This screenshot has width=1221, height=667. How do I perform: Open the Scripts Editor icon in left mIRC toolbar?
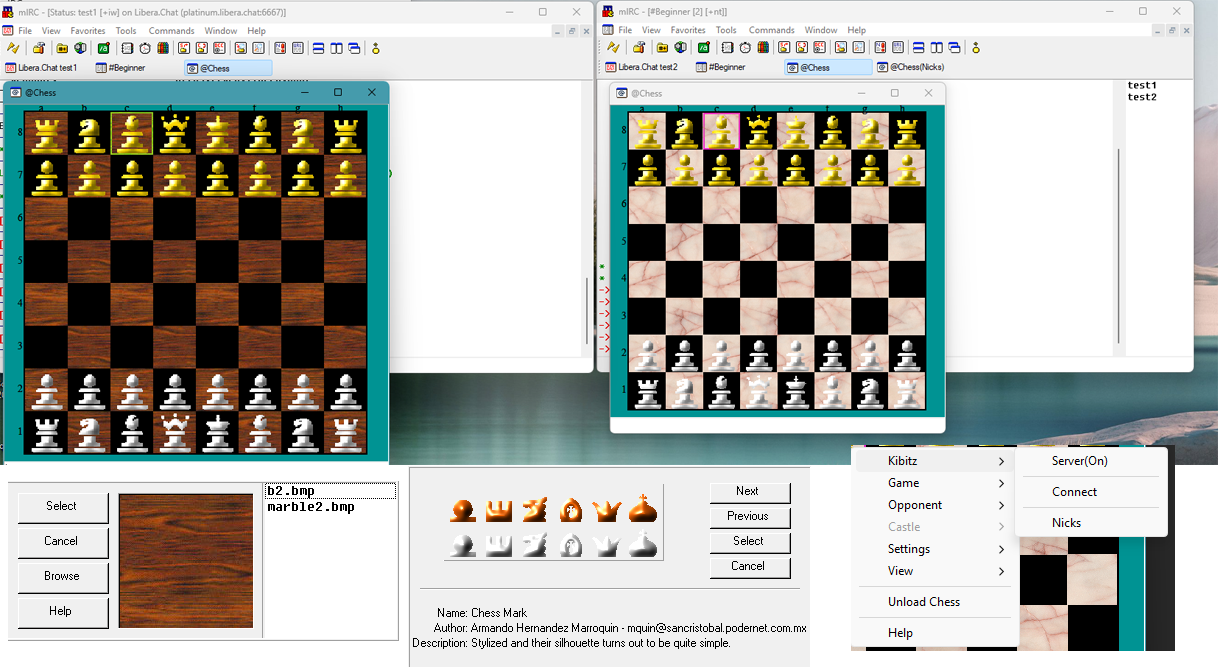(x=104, y=48)
